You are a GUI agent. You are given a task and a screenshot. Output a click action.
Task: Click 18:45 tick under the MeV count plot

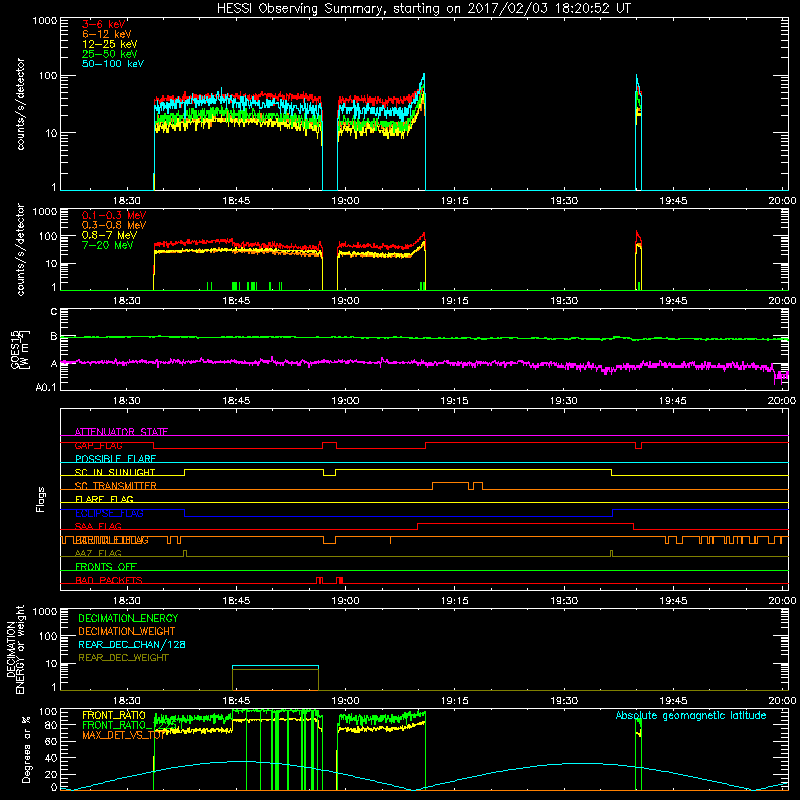[x=236, y=301]
